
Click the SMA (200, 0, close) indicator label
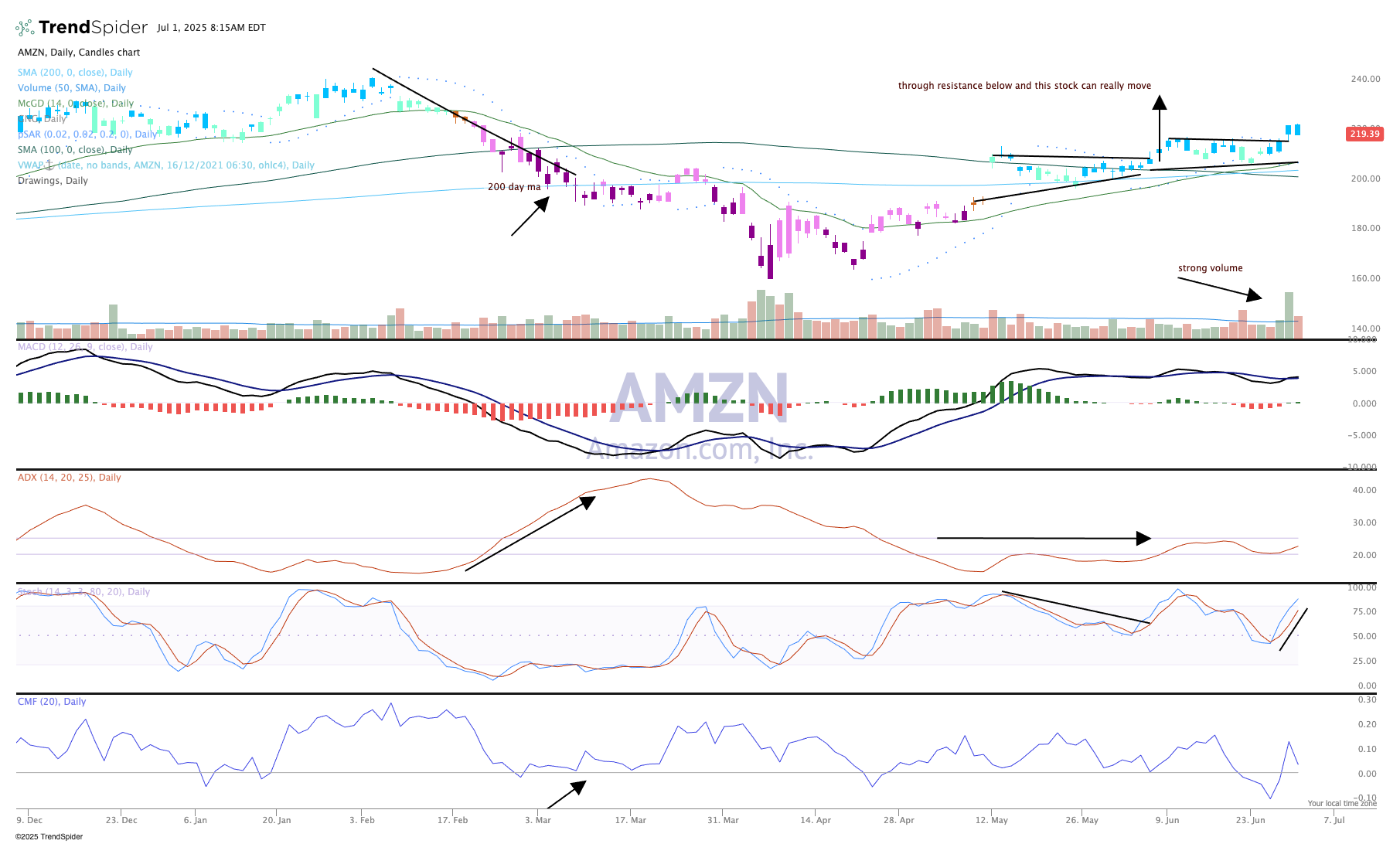(75, 73)
